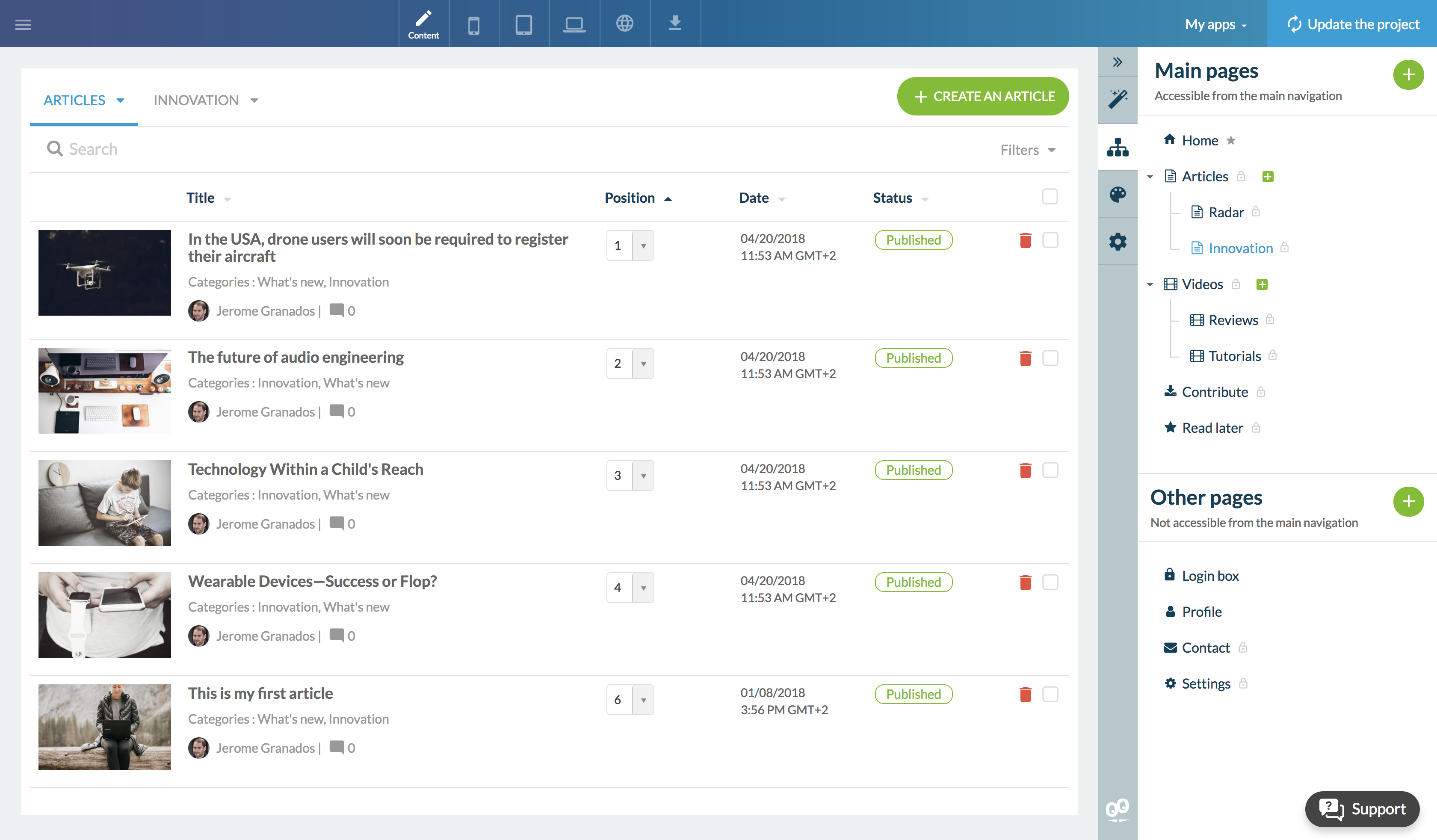Screen dimensions: 1437x840
Task: Open the magic wand design tool
Action: 1117,99
